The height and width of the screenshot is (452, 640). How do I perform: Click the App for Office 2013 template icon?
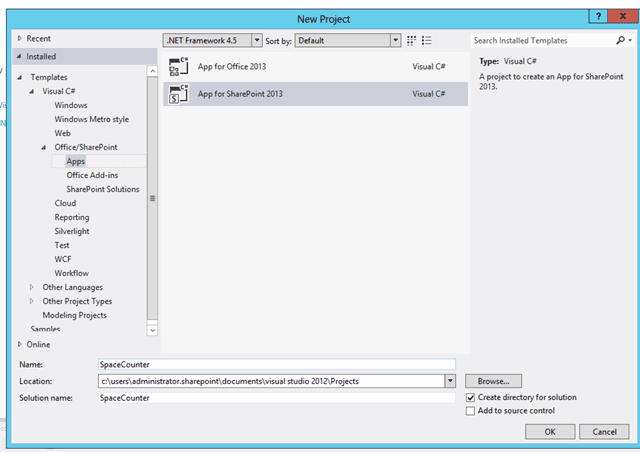tap(178, 67)
